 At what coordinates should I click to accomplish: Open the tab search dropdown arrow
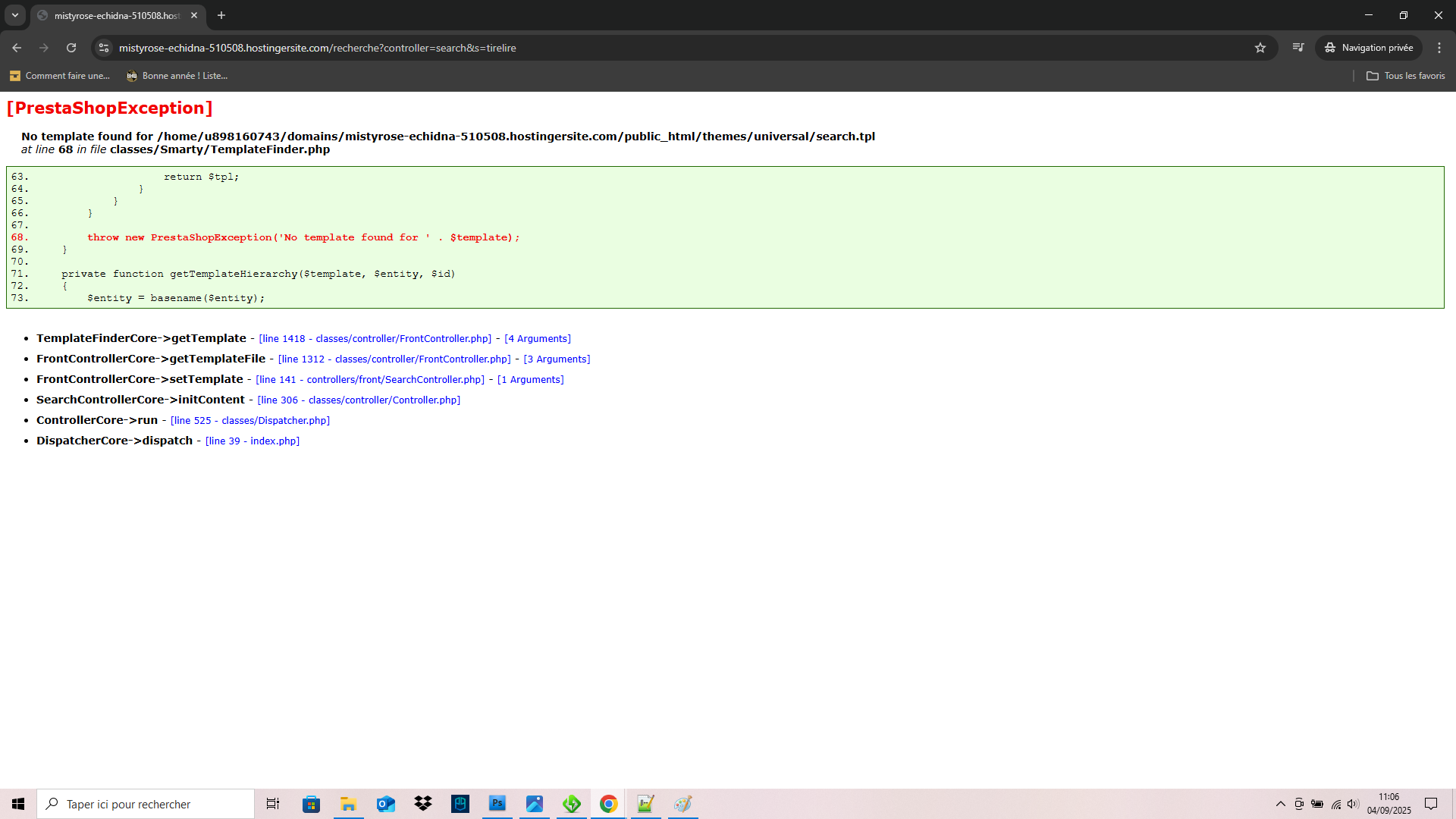[15, 15]
